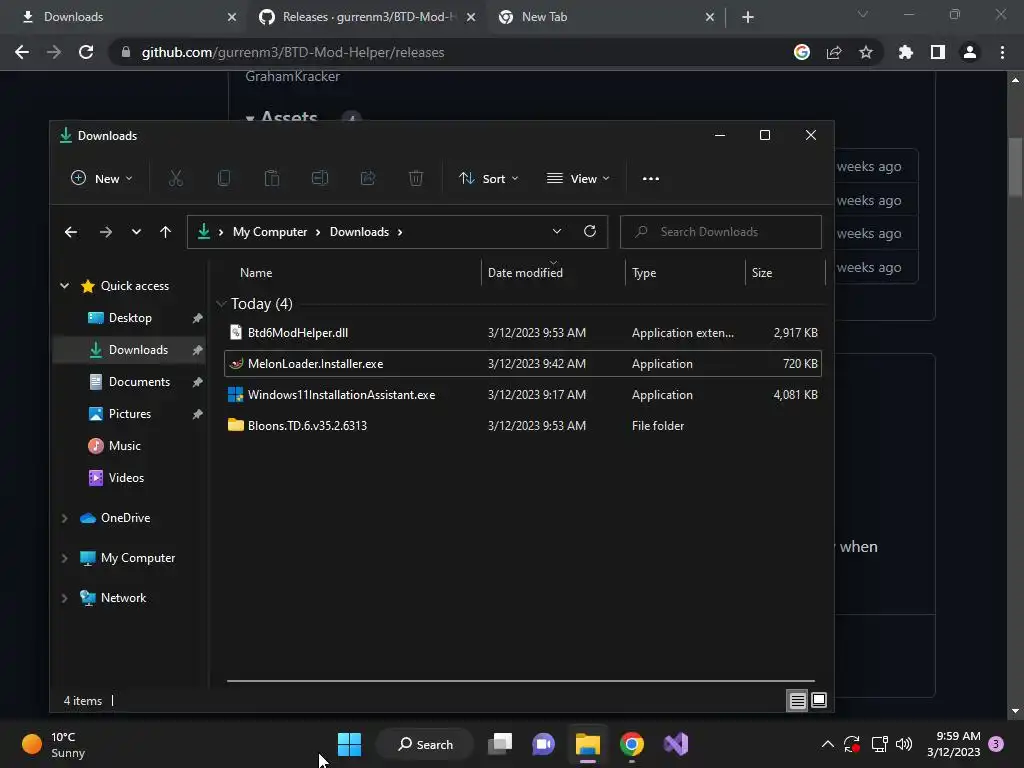Screen dimensions: 1024x768
Task: Click the Share page icon in Chrome address bar
Action: pos(834,52)
